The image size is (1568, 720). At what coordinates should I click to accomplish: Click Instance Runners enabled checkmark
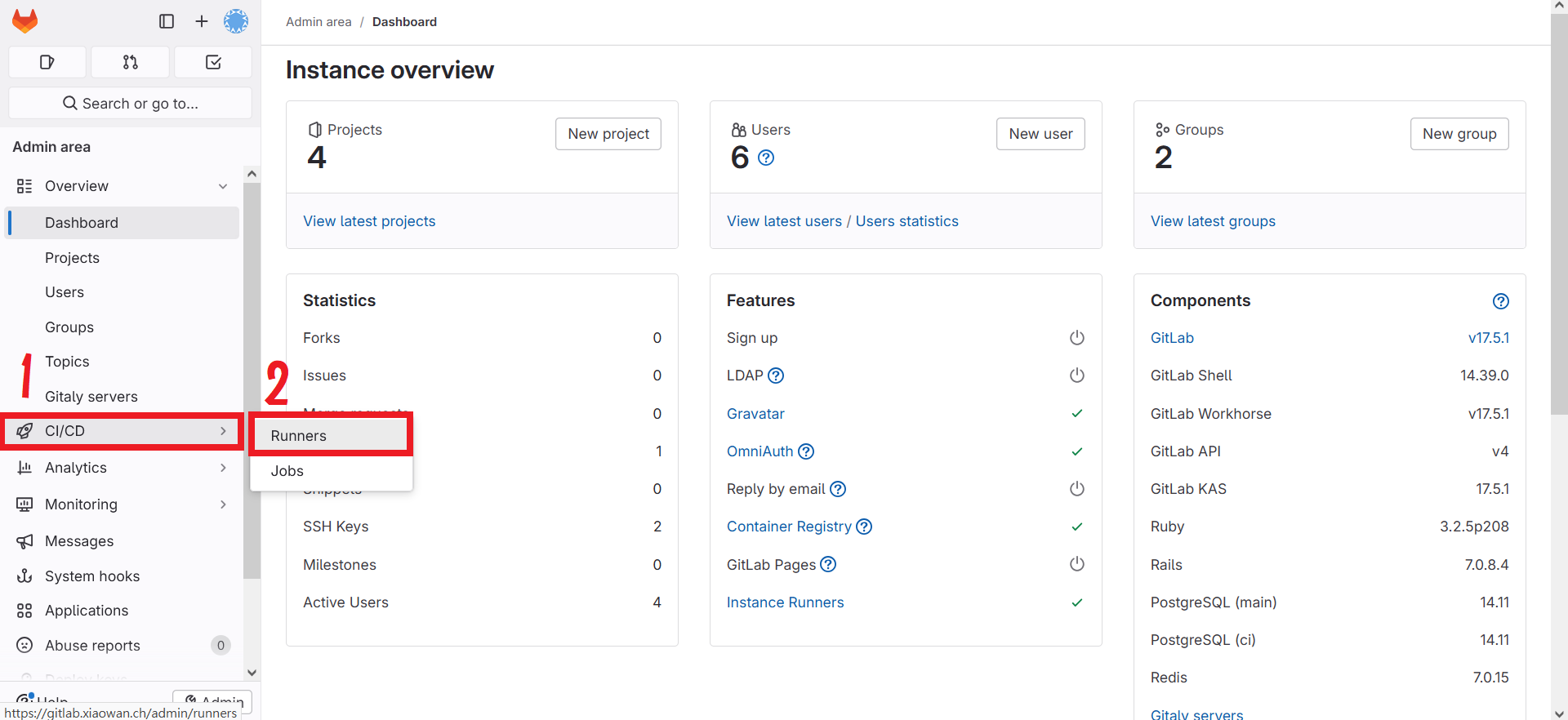(1077, 602)
